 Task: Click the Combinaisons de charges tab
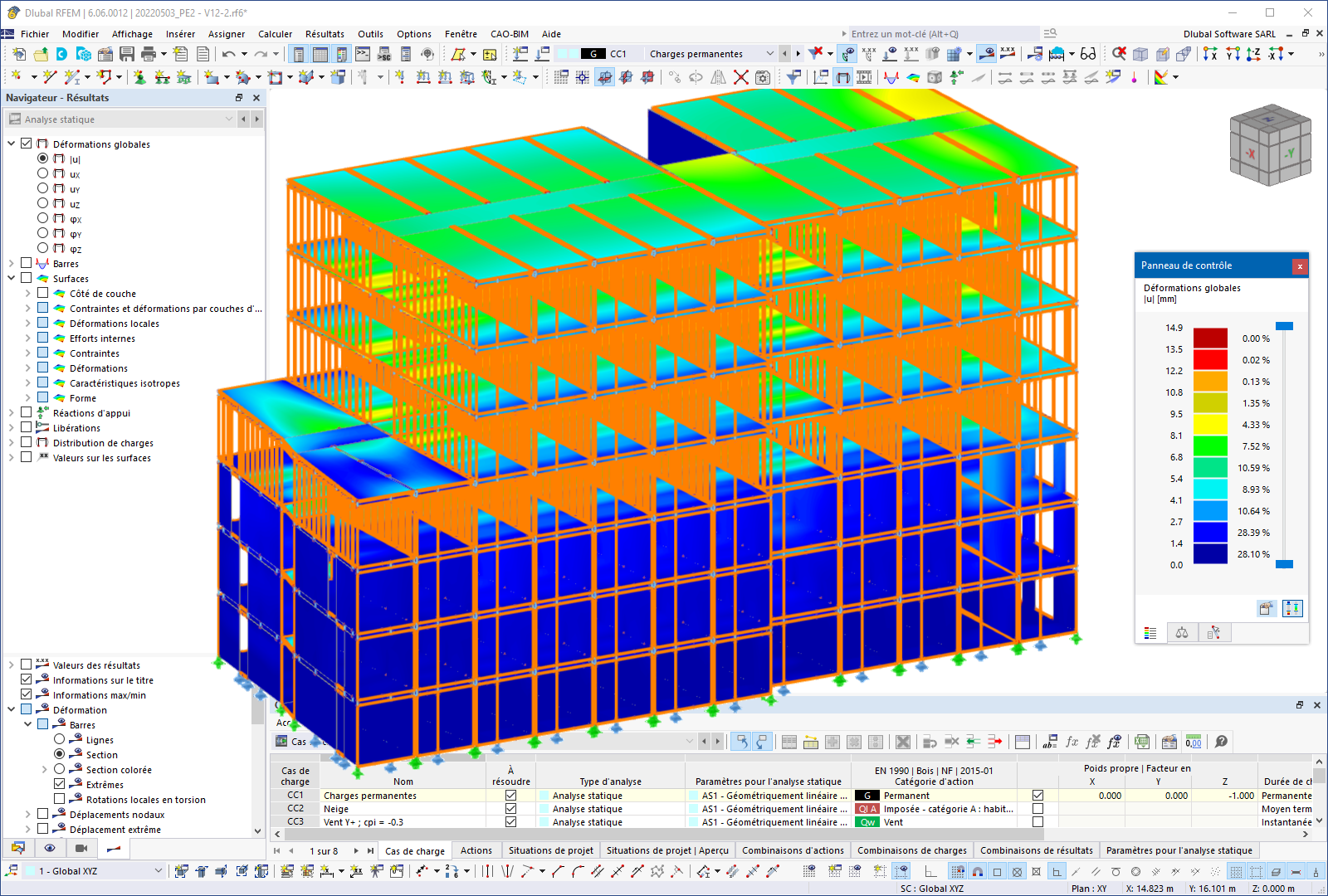pos(911,850)
